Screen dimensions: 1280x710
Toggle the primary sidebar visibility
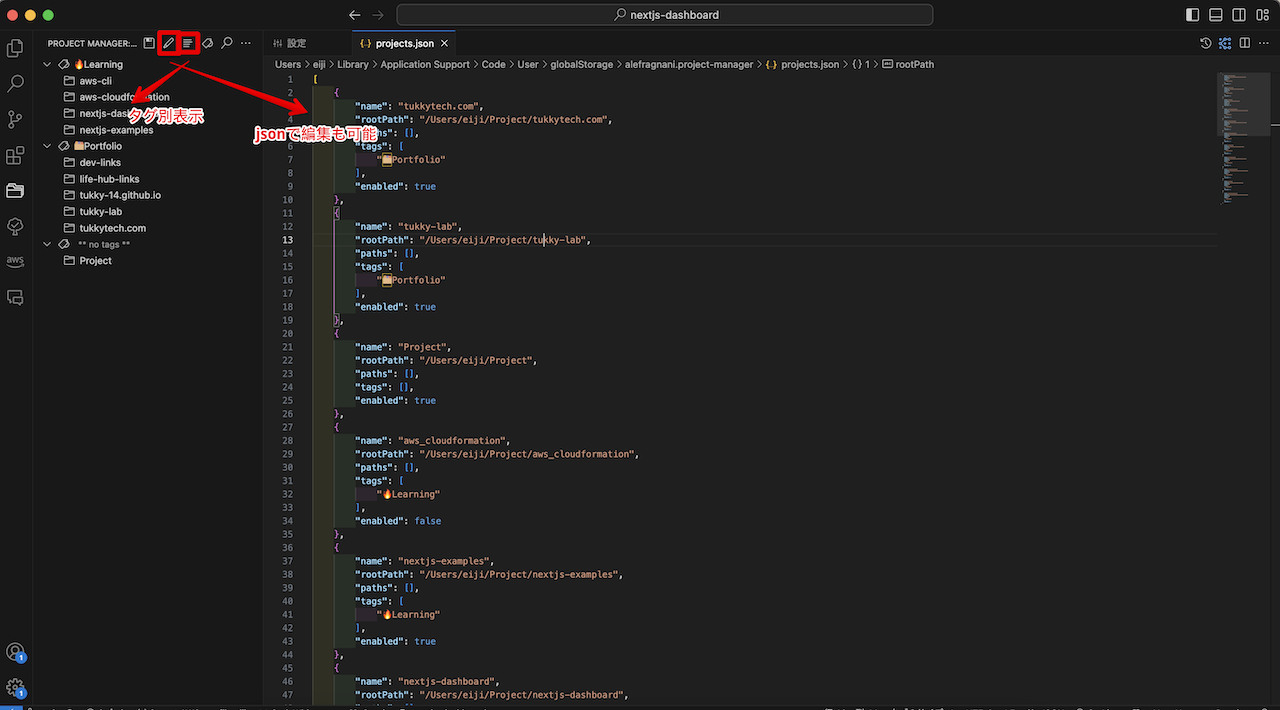tap(1192, 15)
